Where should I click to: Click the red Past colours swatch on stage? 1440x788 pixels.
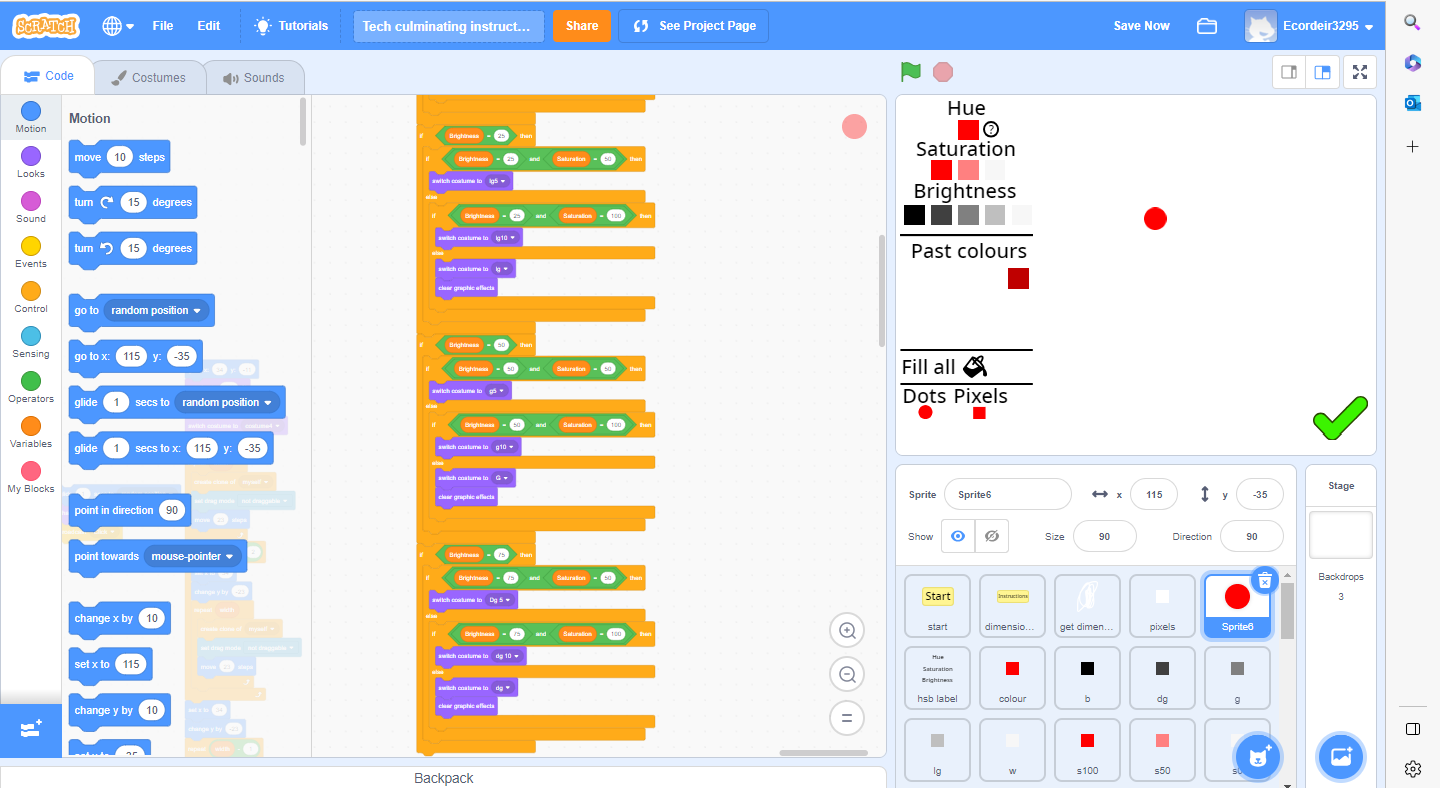[1017, 278]
